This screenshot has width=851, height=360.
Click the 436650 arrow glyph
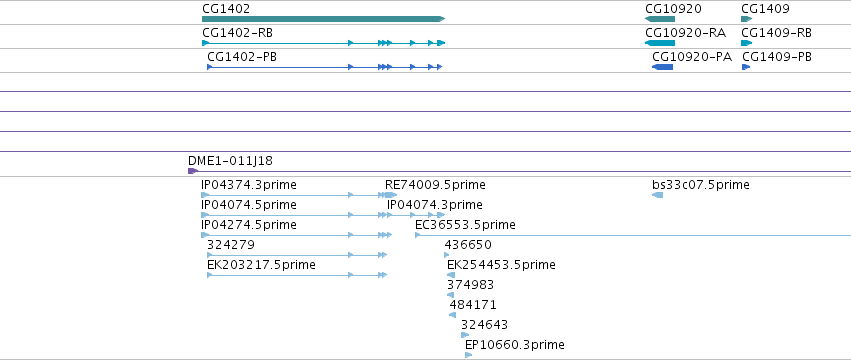447,255
